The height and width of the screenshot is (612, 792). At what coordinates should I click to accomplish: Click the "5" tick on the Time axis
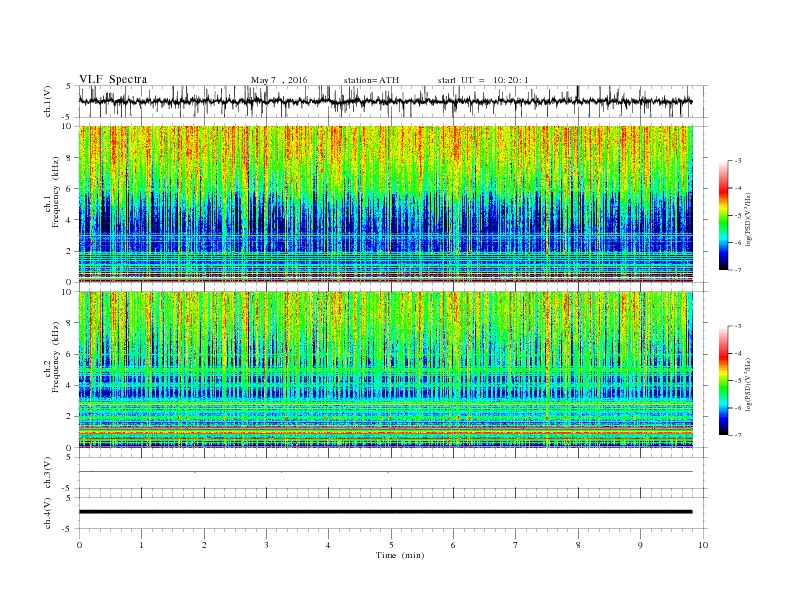[x=391, y=545]
